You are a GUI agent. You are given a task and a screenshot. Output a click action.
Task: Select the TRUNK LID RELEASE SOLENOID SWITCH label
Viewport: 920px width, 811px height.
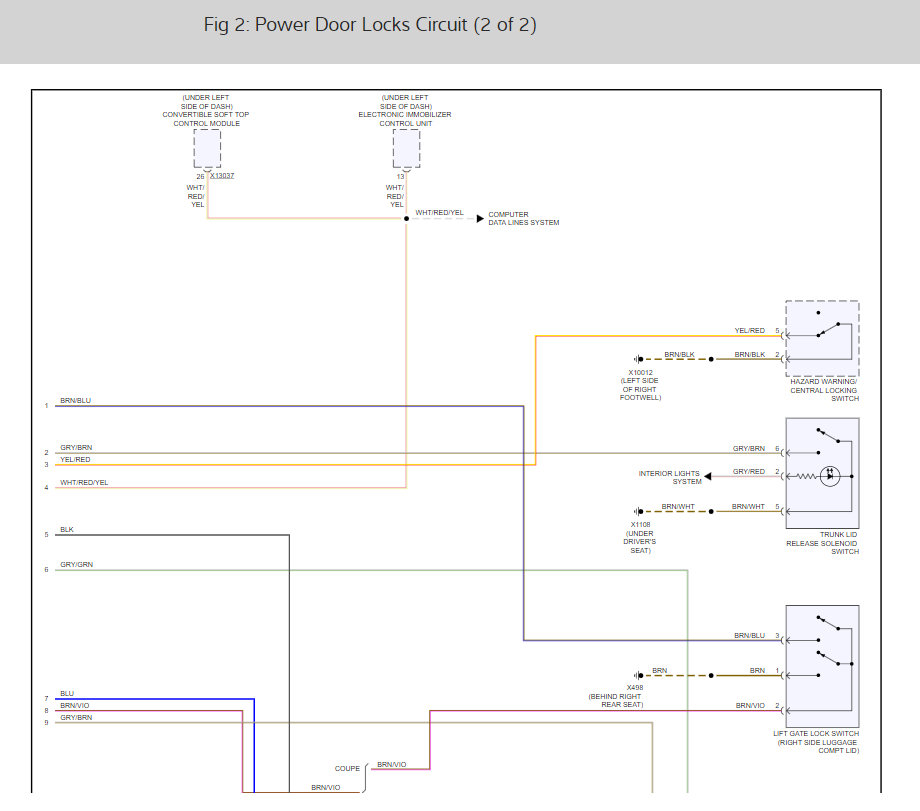823,543
